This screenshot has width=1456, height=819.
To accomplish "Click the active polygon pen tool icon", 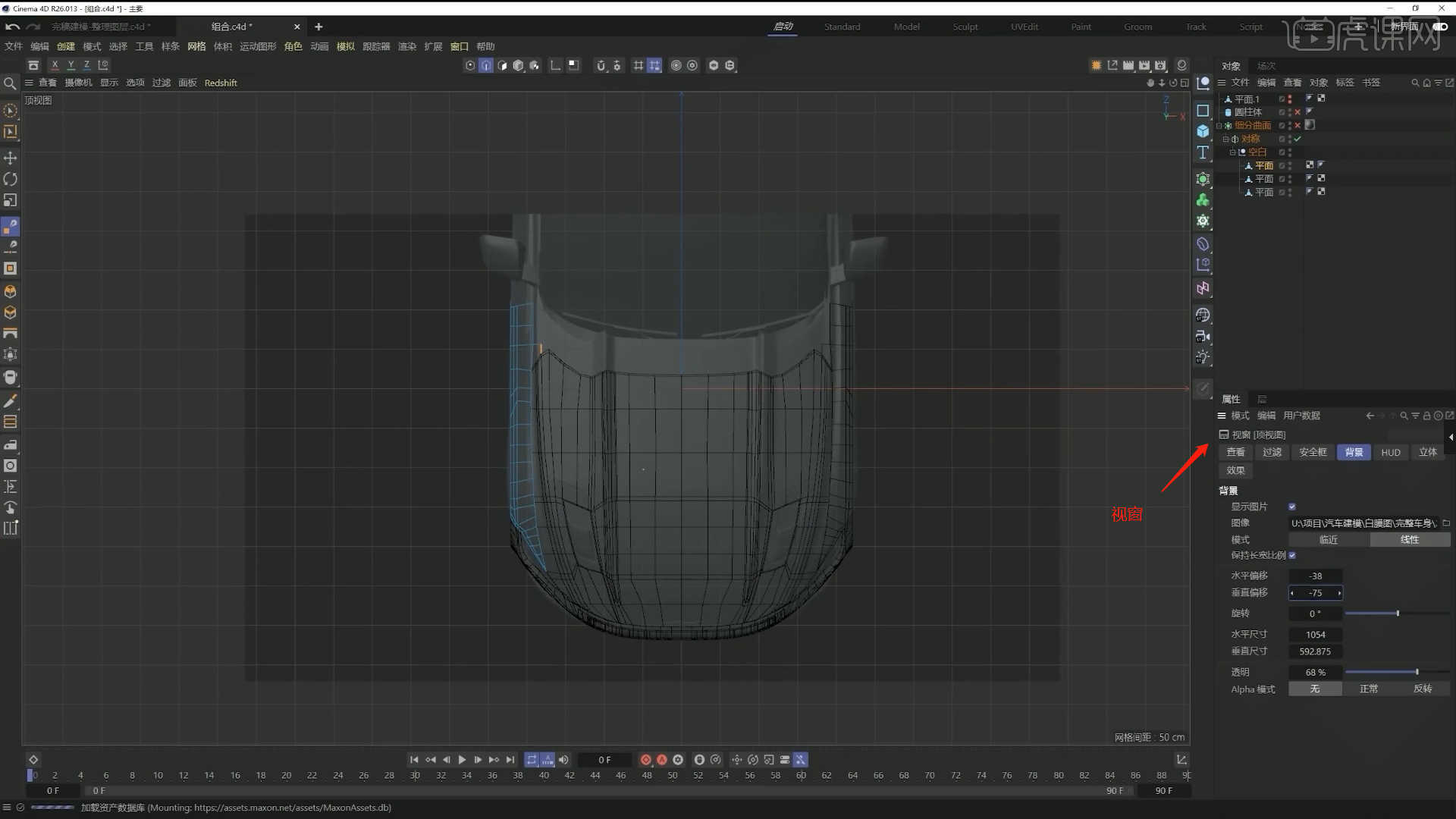I will point(11,226).
